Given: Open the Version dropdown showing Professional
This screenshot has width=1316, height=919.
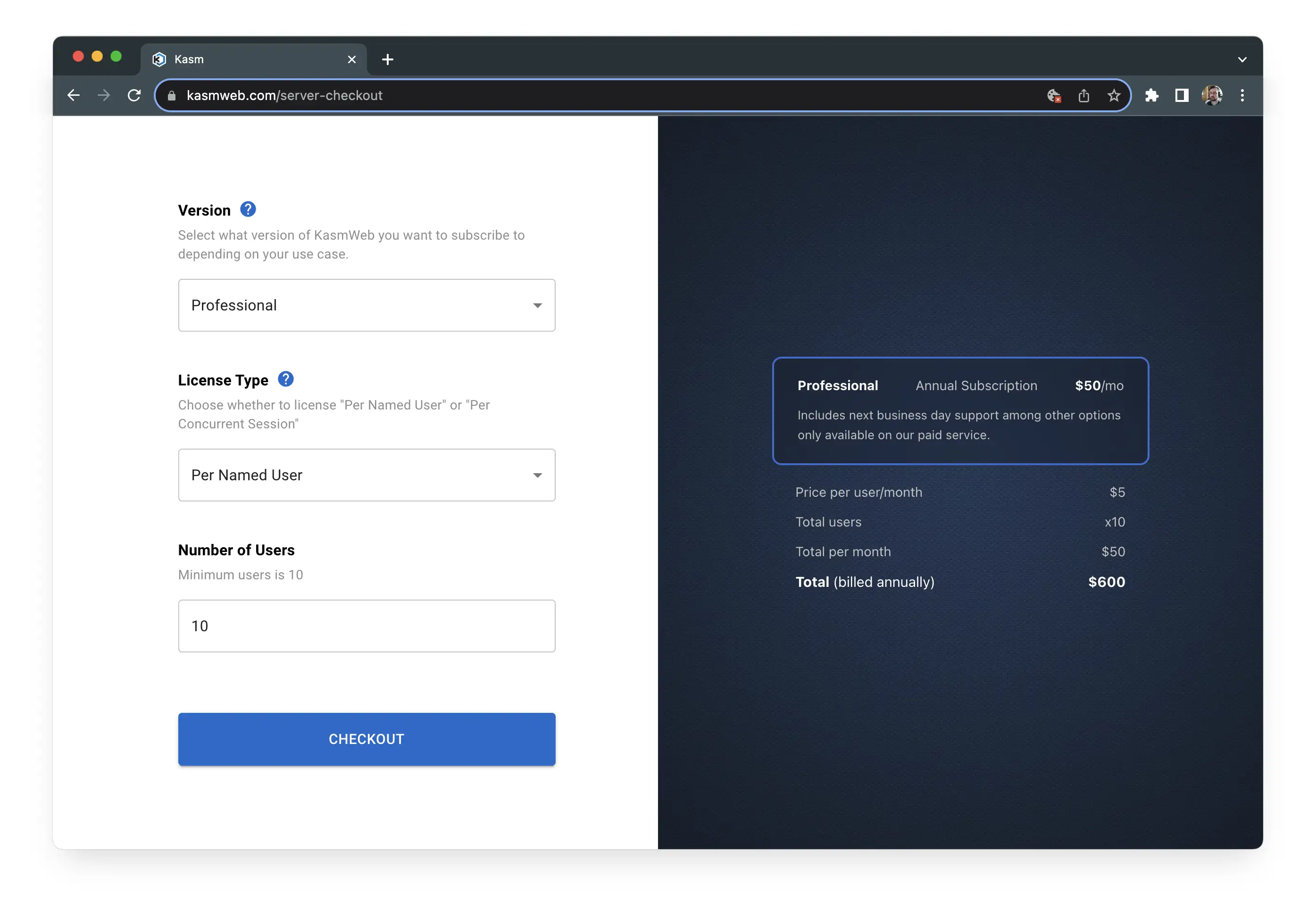Looking at the screenshot, I should click(x=366, y=305).
